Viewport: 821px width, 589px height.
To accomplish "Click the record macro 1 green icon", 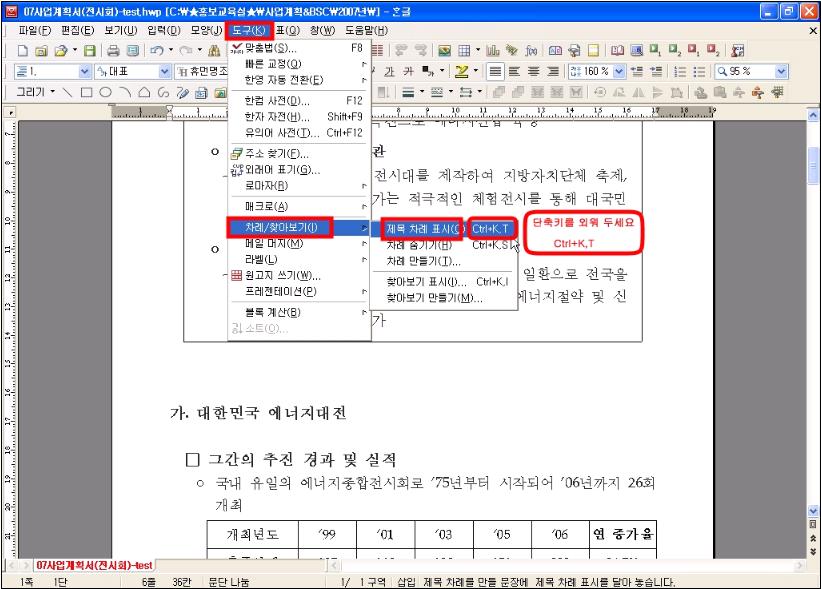I will coord(656,50).
